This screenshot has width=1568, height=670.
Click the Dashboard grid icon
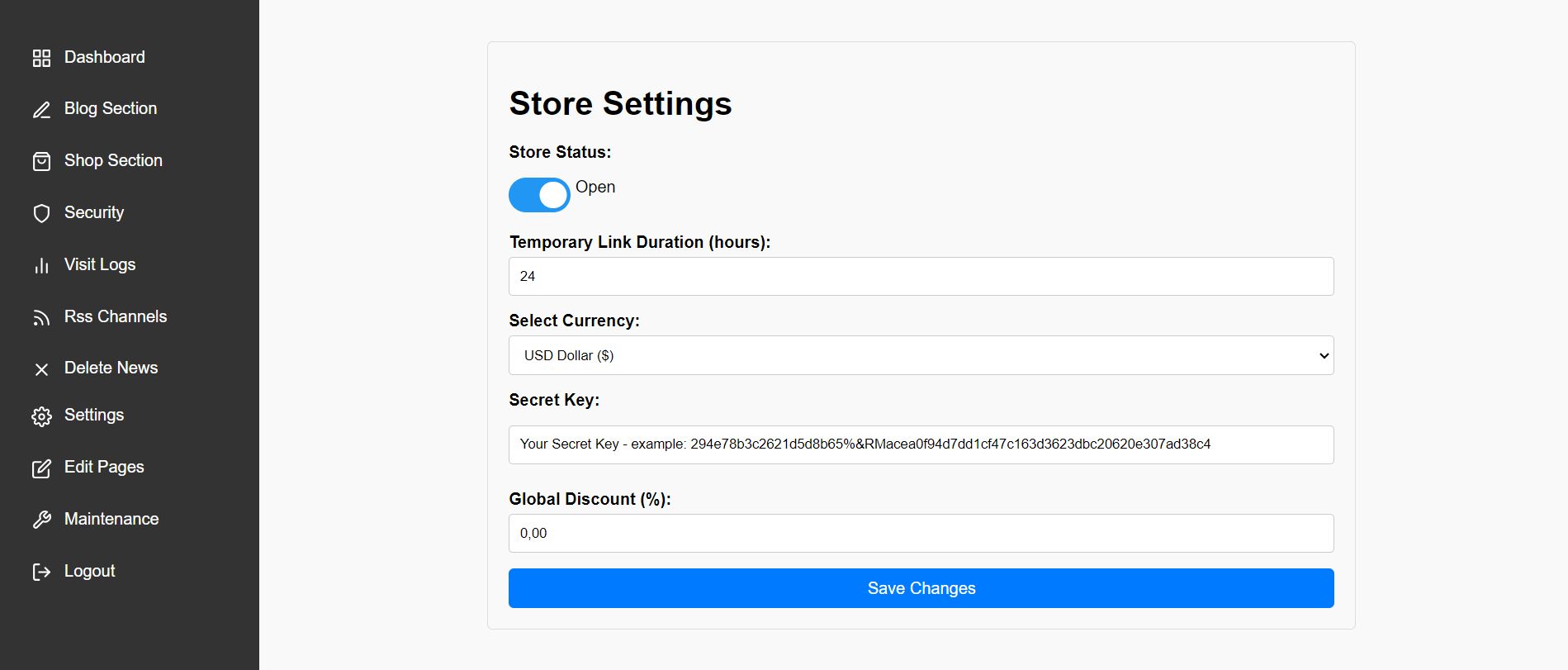point(41,58)
